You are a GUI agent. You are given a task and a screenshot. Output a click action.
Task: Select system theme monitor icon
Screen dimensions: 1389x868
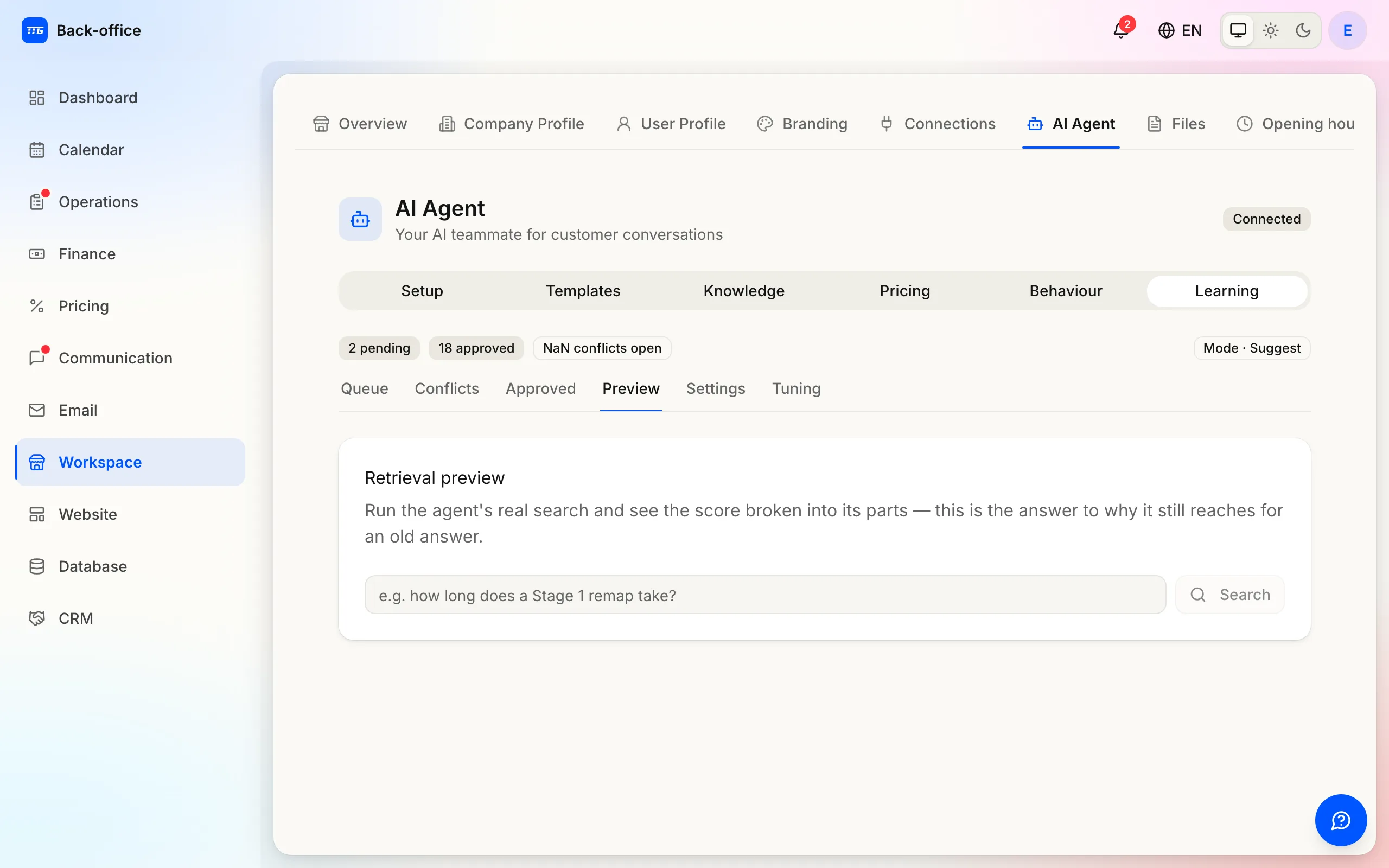click(x=1238, y=30)
